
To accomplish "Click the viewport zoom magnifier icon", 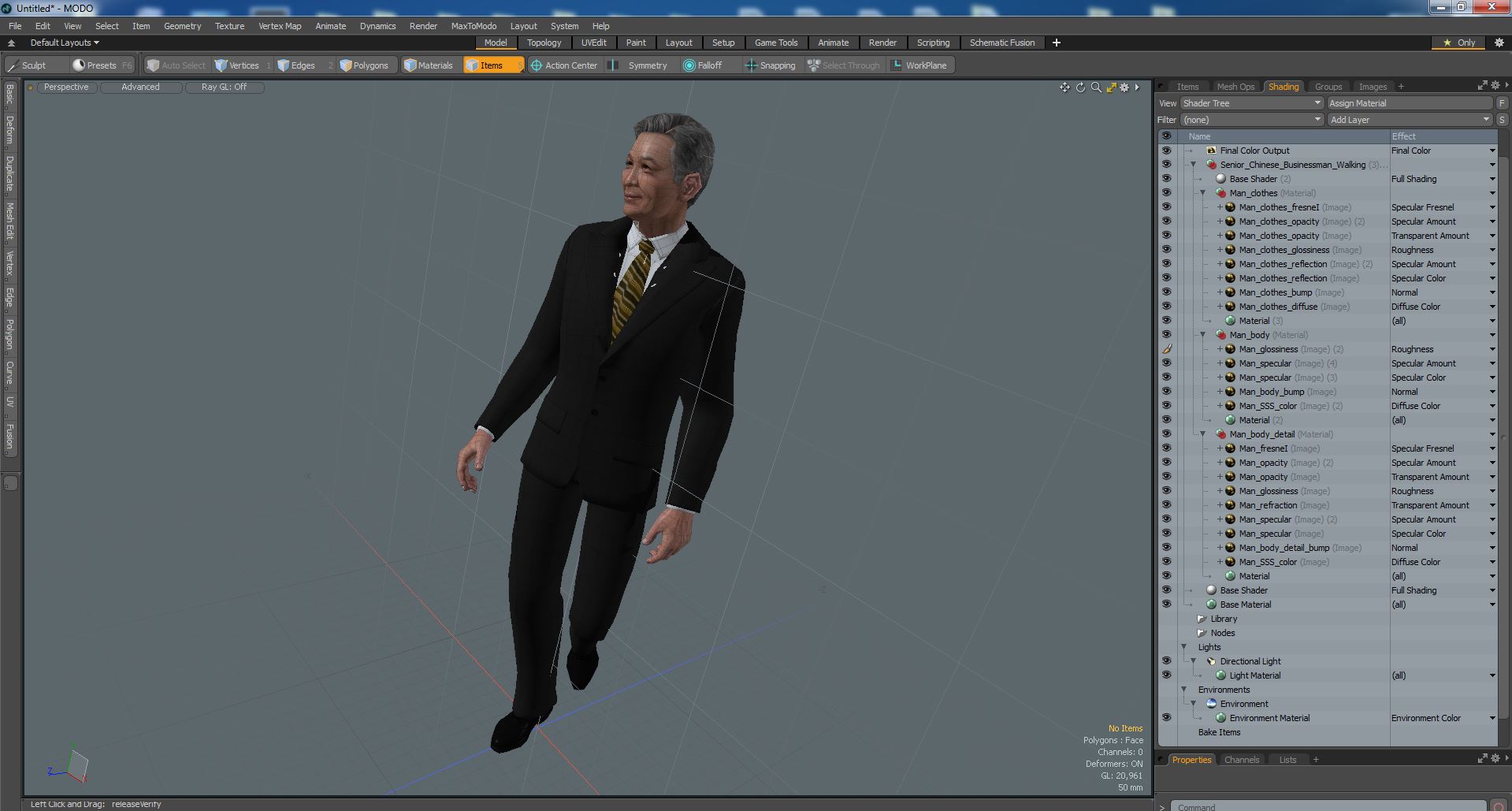I will [1096, 87].
